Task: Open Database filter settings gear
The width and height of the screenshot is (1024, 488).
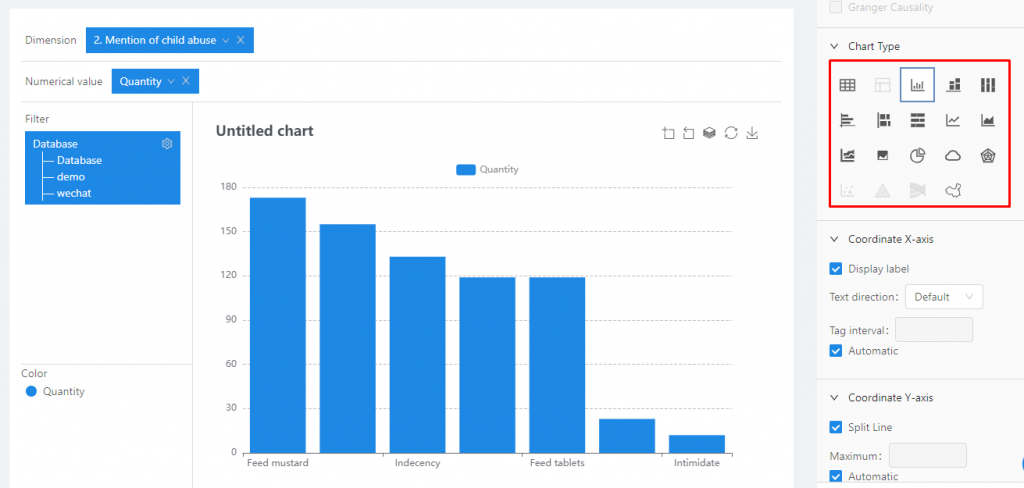Action: pos(167,144)
